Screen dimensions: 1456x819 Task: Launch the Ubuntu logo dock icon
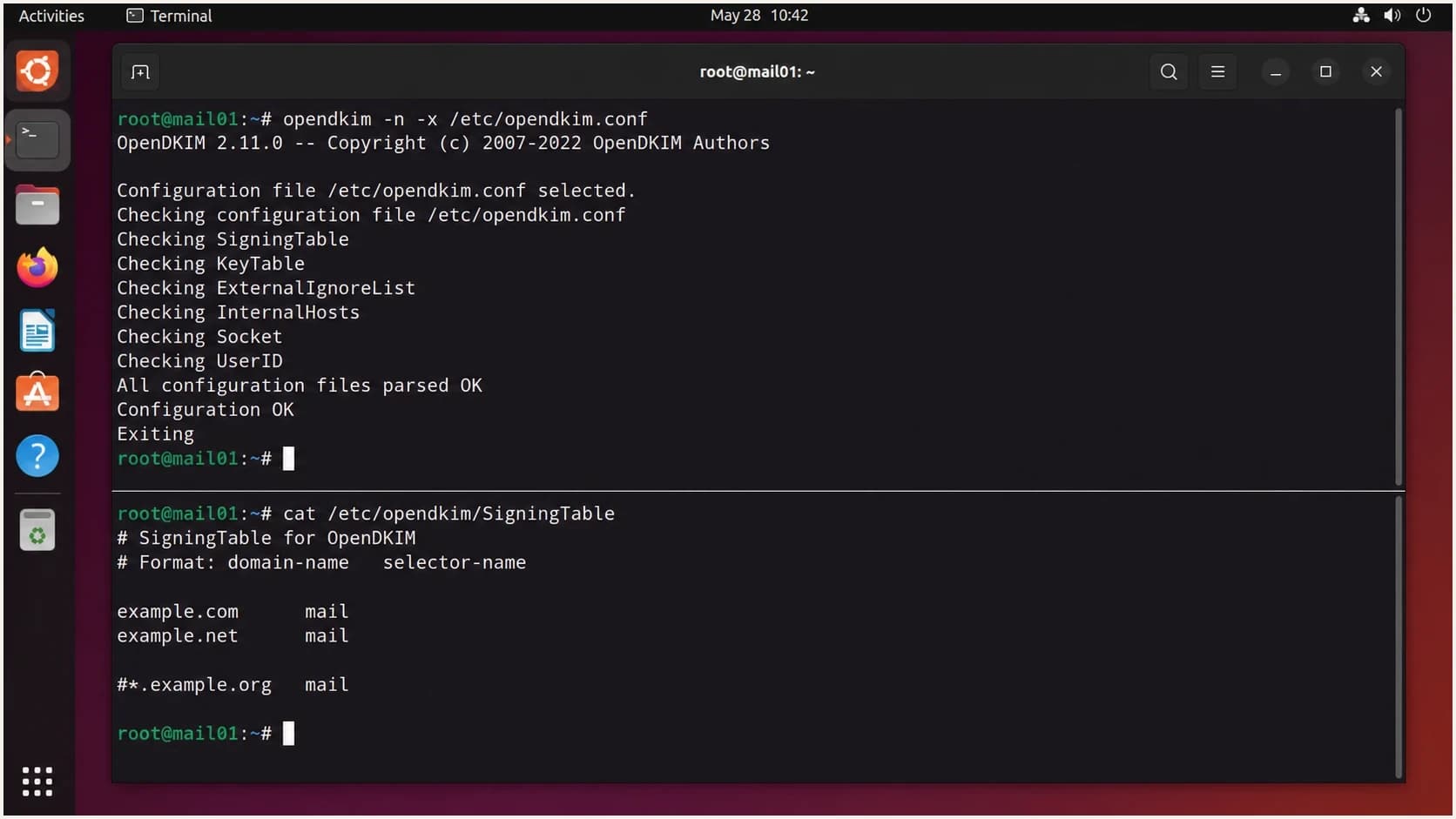point(37,71)
